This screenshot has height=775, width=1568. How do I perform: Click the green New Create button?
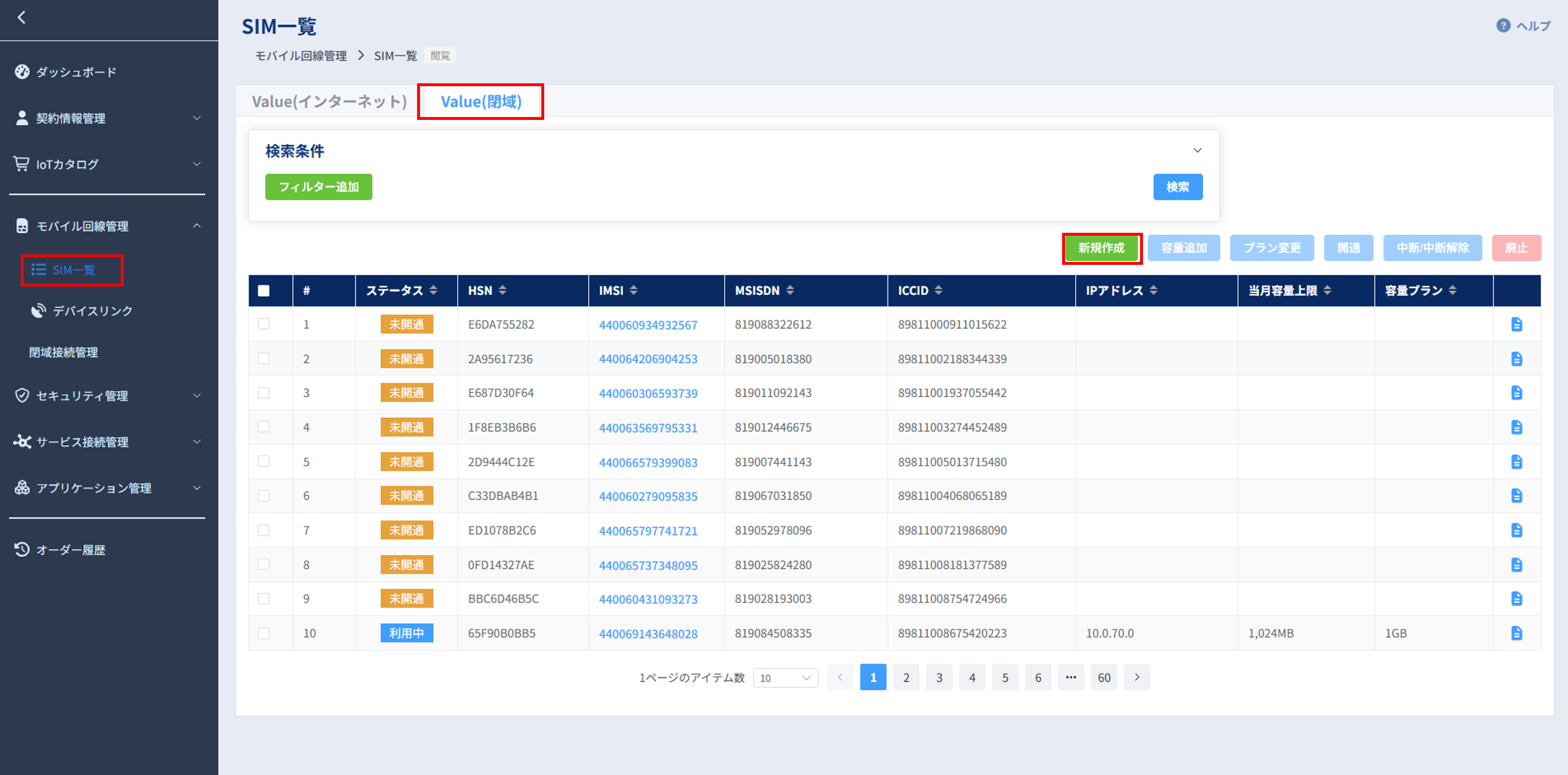pos(1101,248)
